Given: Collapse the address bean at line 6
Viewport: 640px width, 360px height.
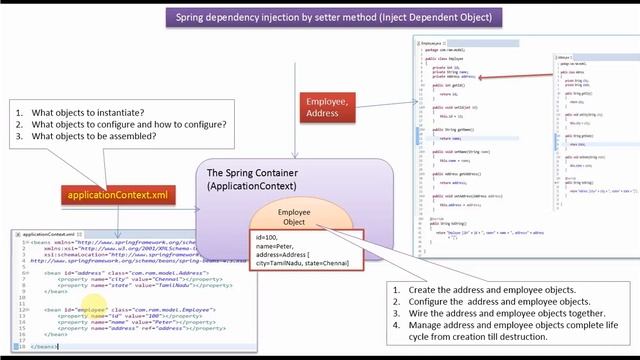Looking at the screenshot, I should tap(28, 273).
